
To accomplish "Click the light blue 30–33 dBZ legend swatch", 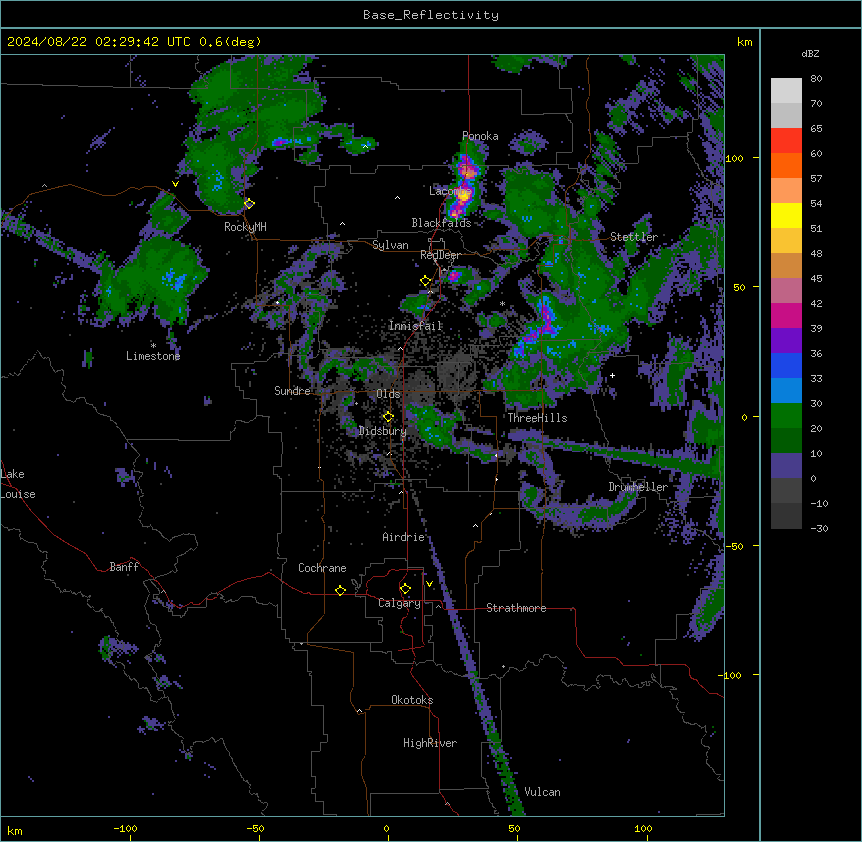I will pyautogui.click(x=786, y=391).
